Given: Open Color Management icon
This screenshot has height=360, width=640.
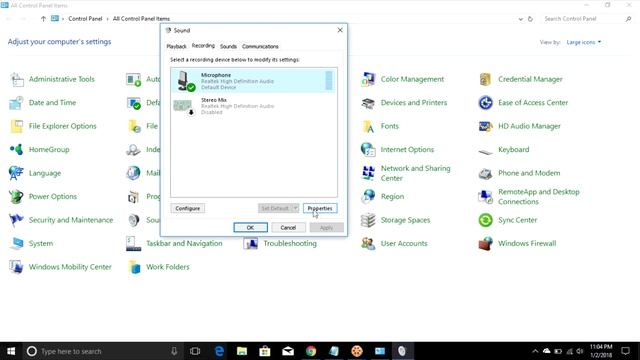Looking at the screenshot, I should coord(368,79).
